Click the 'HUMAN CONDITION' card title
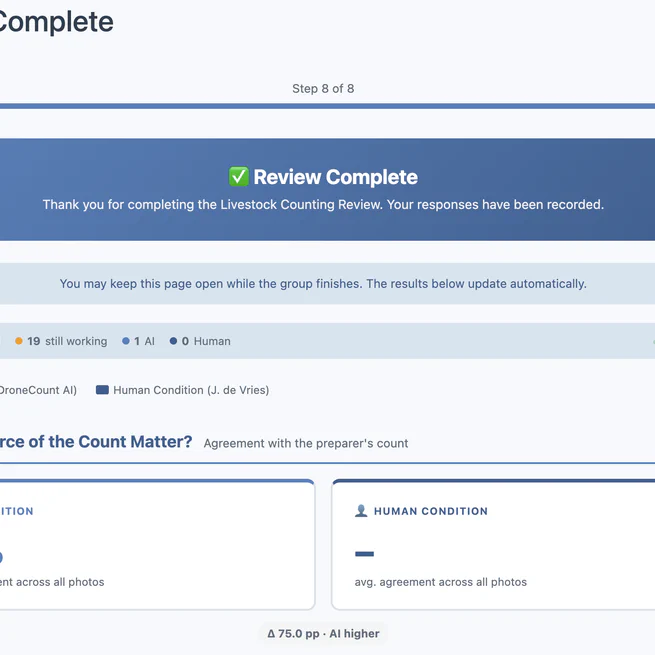The height and width of the screenshot is (655, 655). pos(431,511)
